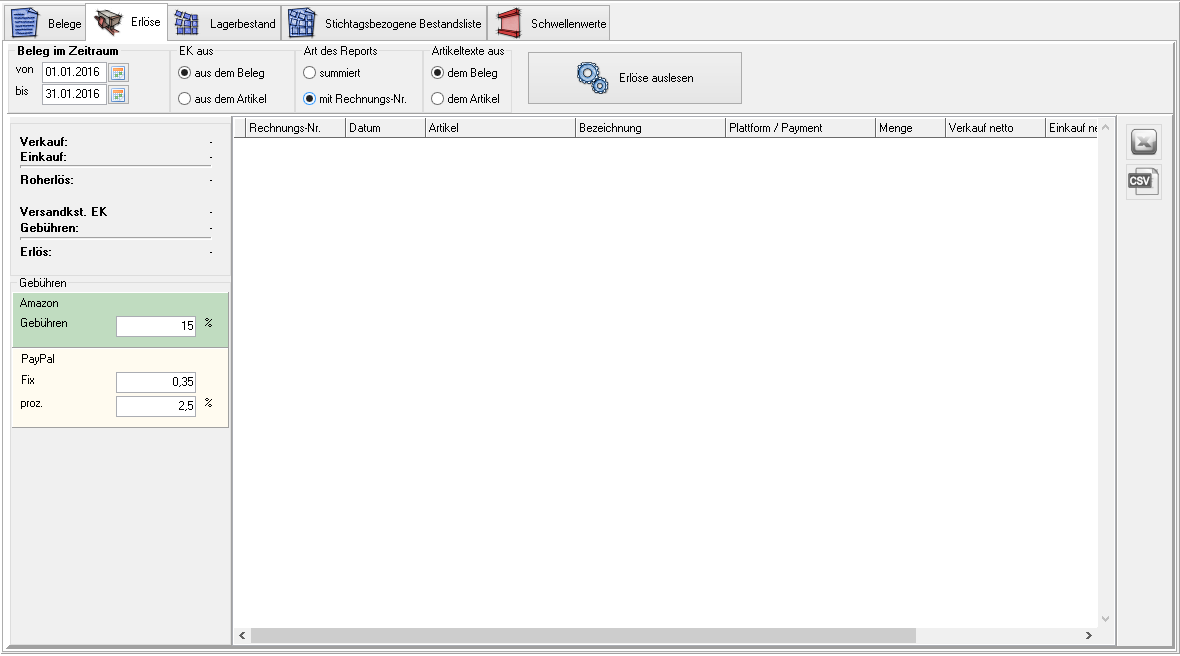Select EK 'aus dem Artikel' option
The image size is (1180, 656).
coord(184,99)
